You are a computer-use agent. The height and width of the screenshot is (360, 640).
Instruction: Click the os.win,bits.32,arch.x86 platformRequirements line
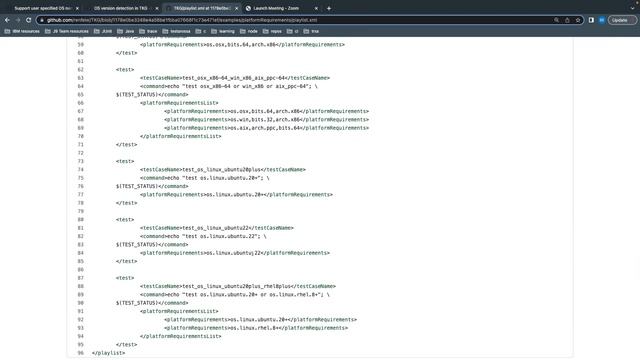[267, 120]
